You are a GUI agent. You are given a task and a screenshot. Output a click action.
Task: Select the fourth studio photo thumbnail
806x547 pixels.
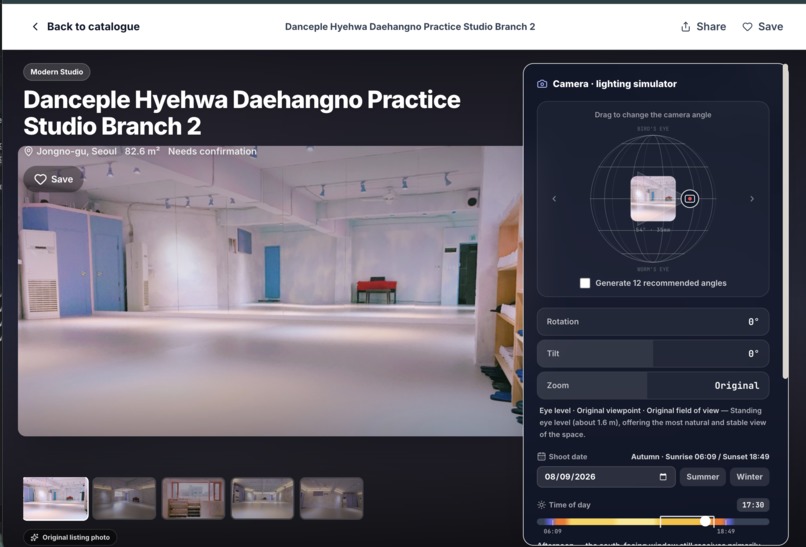(x=262, y=499)
